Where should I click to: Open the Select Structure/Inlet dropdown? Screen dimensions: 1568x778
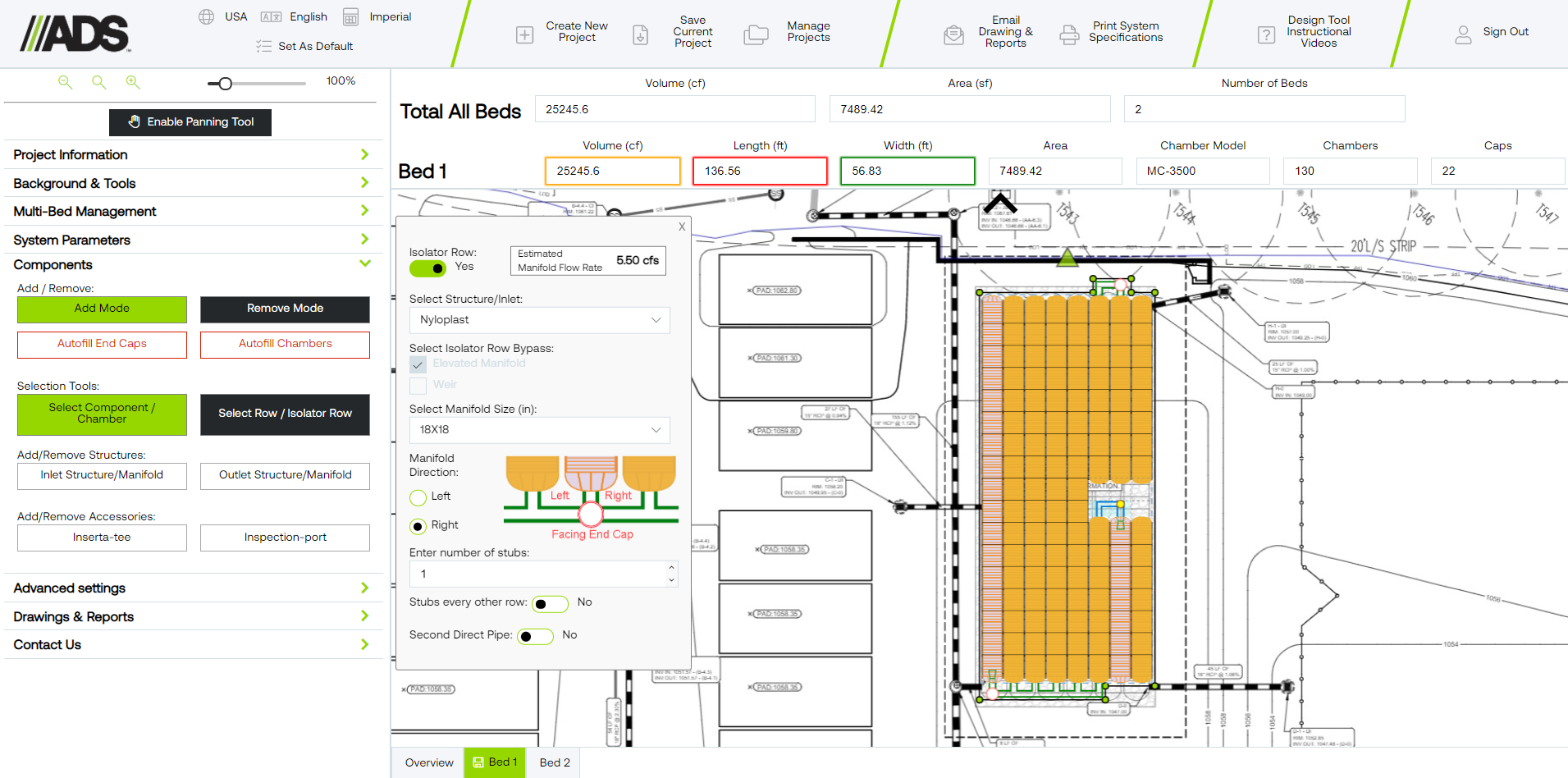tap(539, 320)
